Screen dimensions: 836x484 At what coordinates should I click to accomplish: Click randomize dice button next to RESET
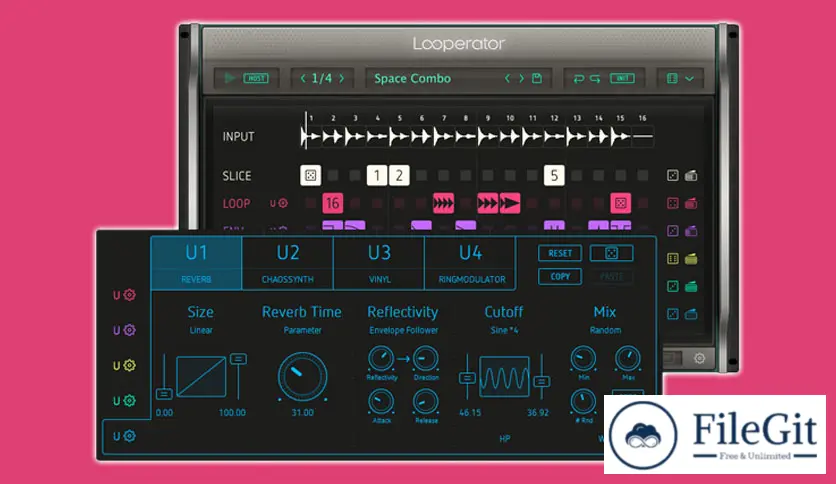point(612,253)
